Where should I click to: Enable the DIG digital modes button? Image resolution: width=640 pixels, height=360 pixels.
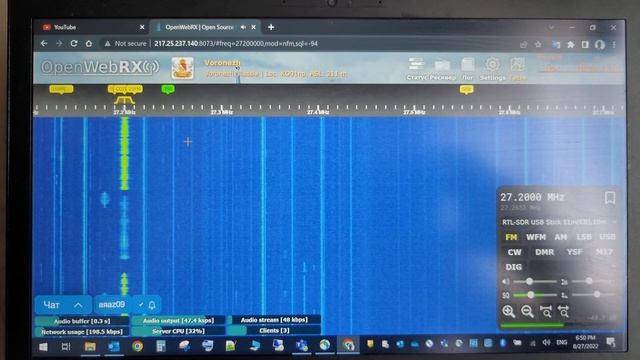(513, 267)
